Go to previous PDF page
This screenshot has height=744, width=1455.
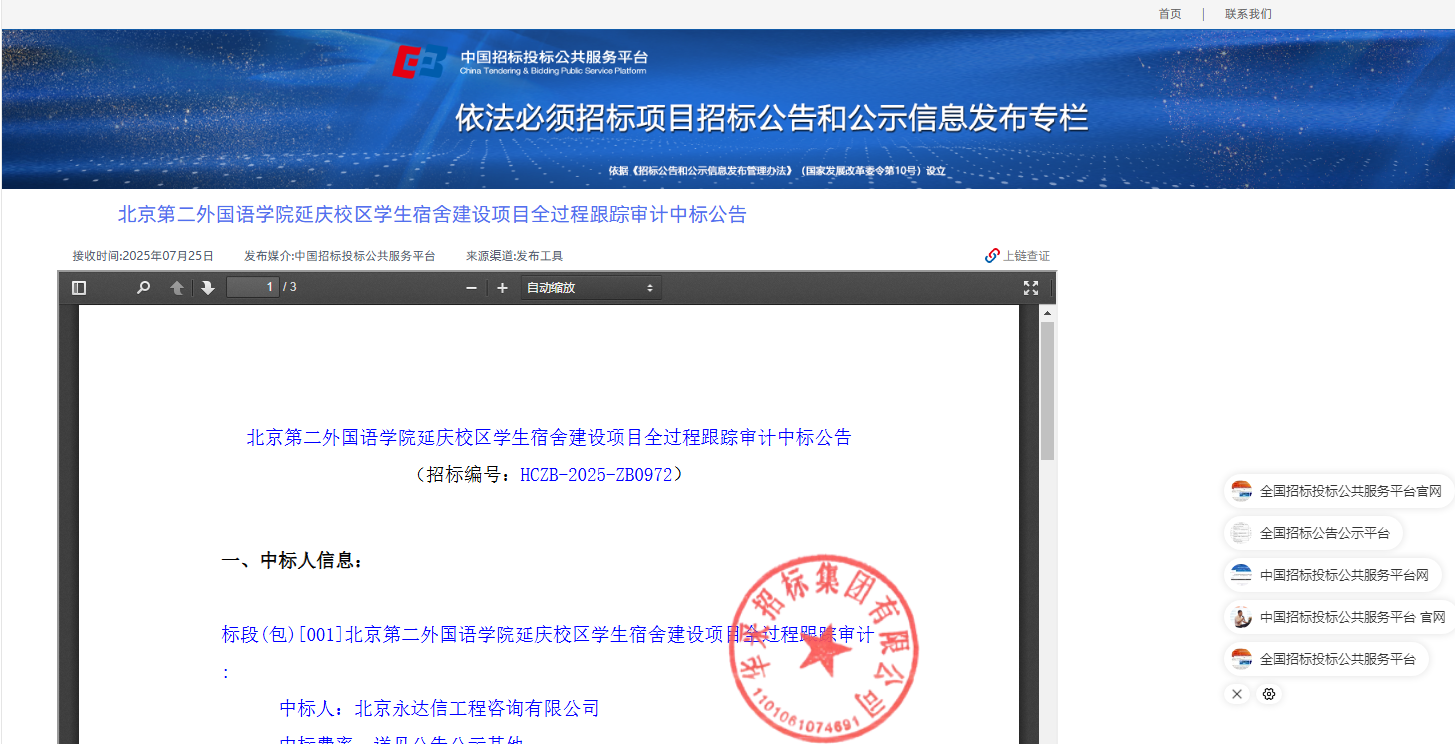pos(176,288)
